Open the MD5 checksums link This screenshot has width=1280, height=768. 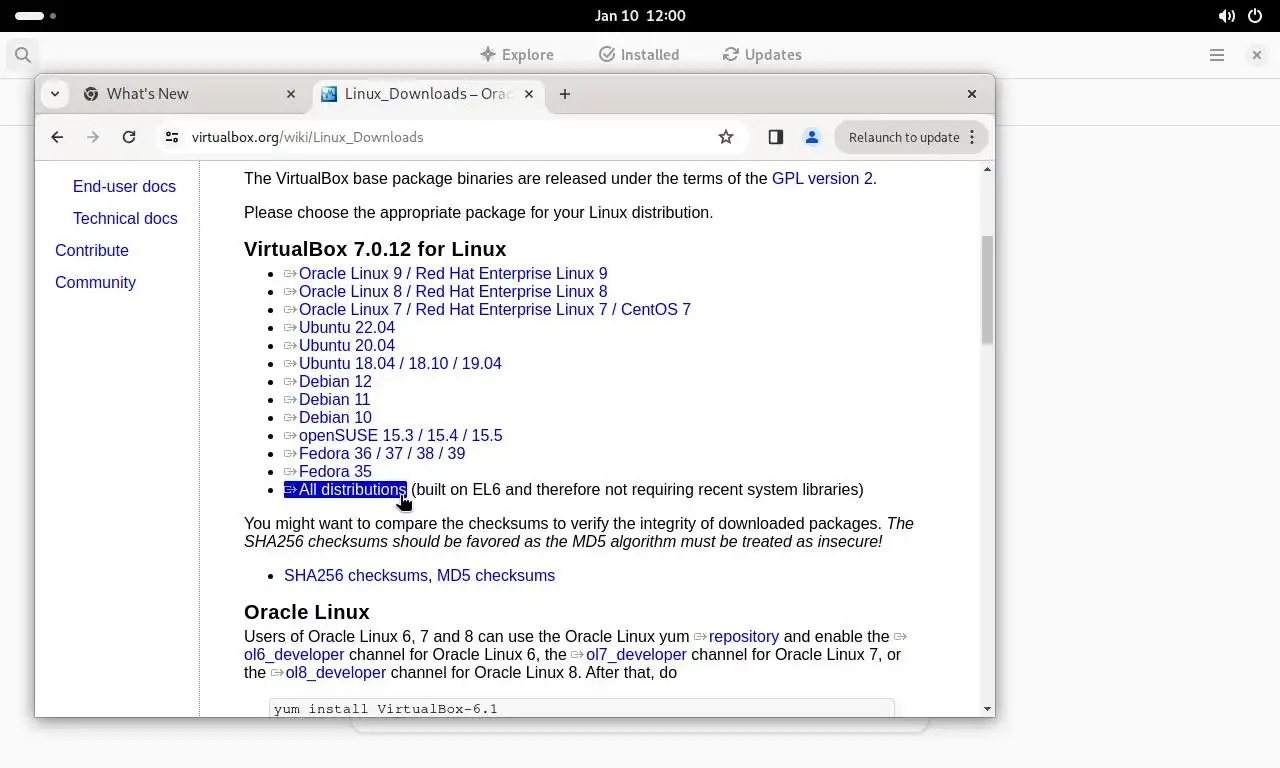point(496,576)
